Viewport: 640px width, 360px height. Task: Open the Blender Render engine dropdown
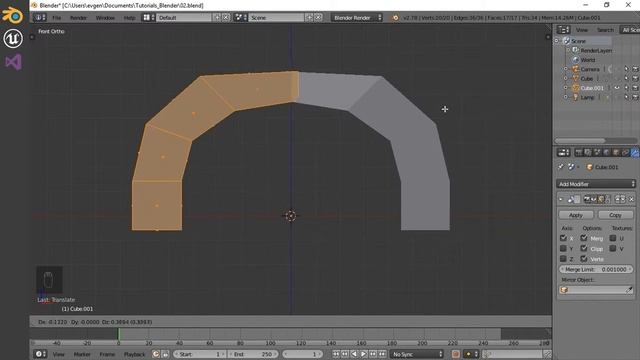click(x=357, y=18)
